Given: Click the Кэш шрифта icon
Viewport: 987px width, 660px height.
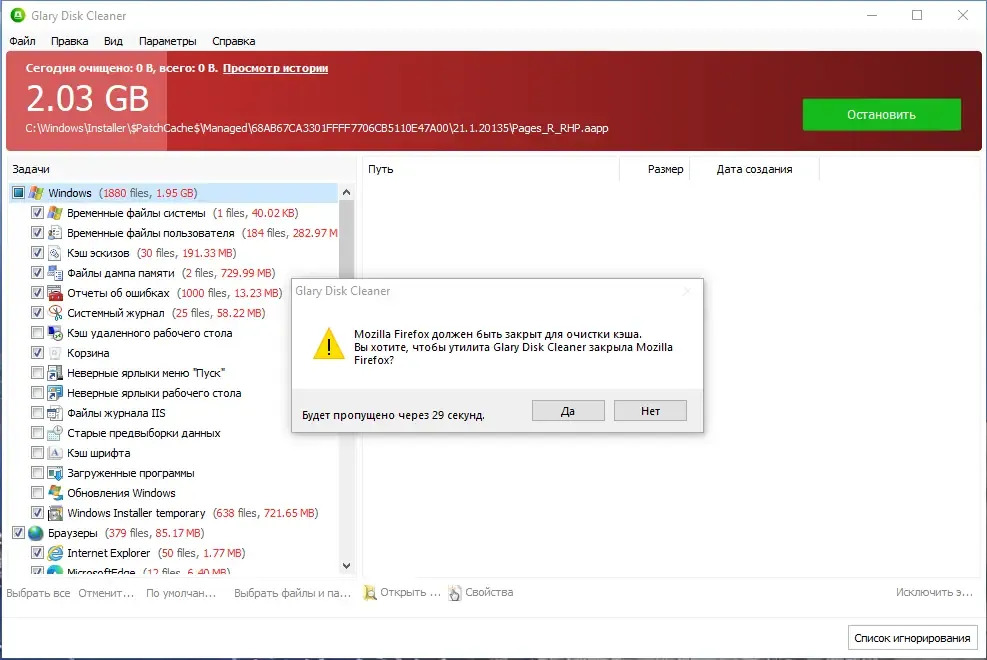Looking at the screenshot, I should pos(55,453).
